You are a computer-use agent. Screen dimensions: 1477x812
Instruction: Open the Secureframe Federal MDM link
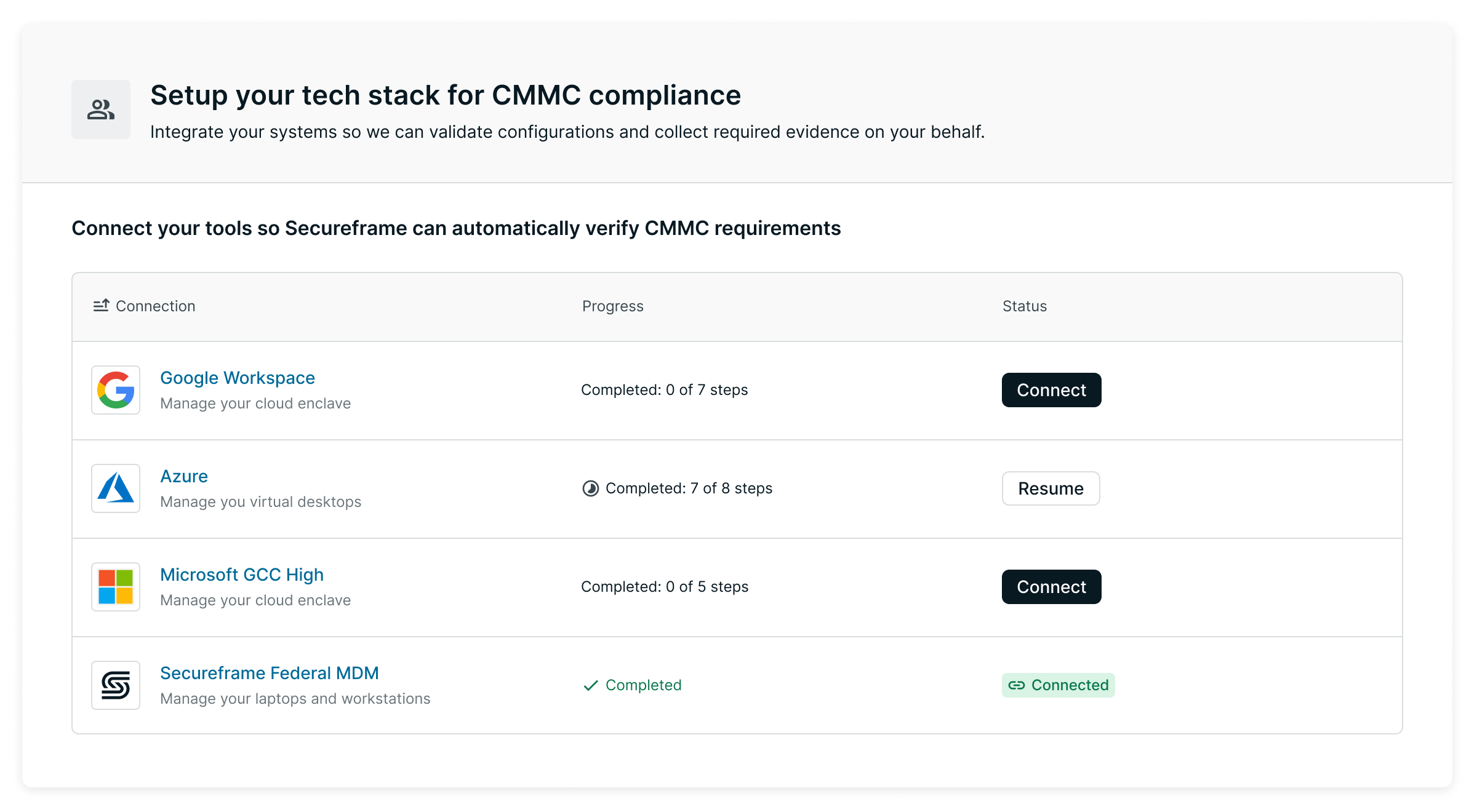270,673
